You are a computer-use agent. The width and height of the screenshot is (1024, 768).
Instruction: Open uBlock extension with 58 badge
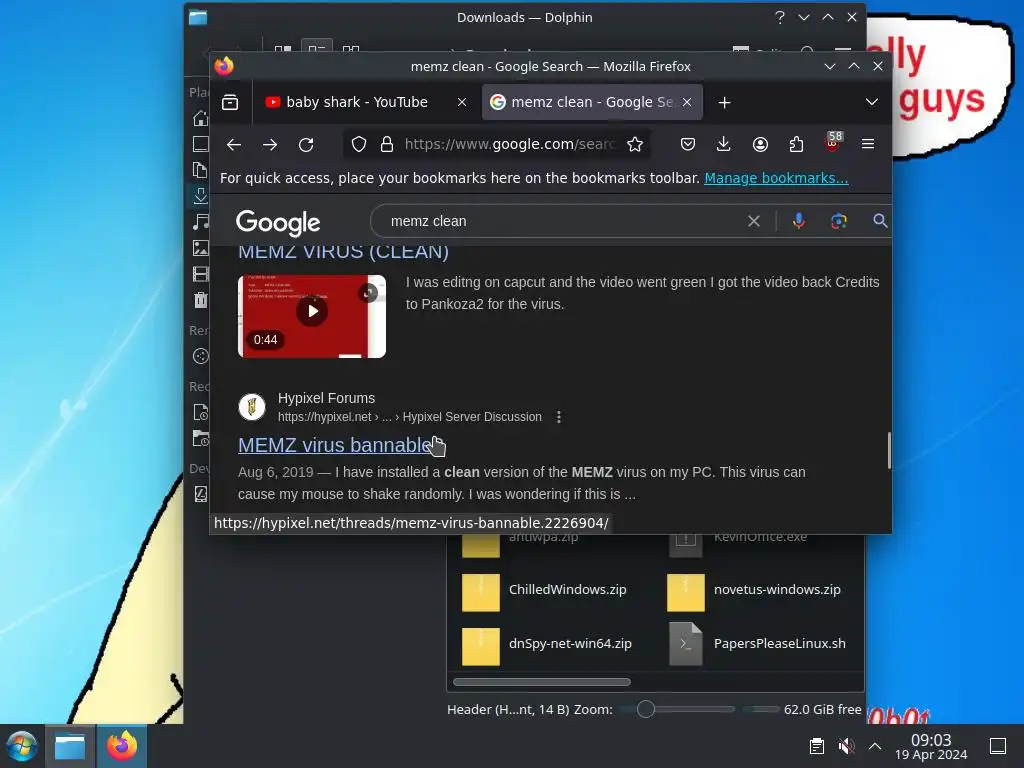833,143
